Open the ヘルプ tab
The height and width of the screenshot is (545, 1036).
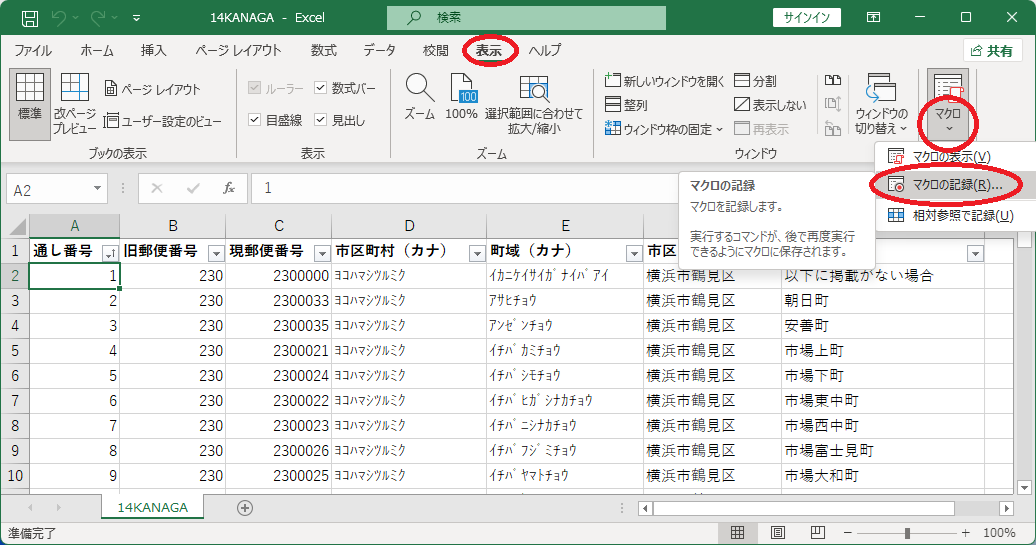pyautogui.click(x=545, y=50)
